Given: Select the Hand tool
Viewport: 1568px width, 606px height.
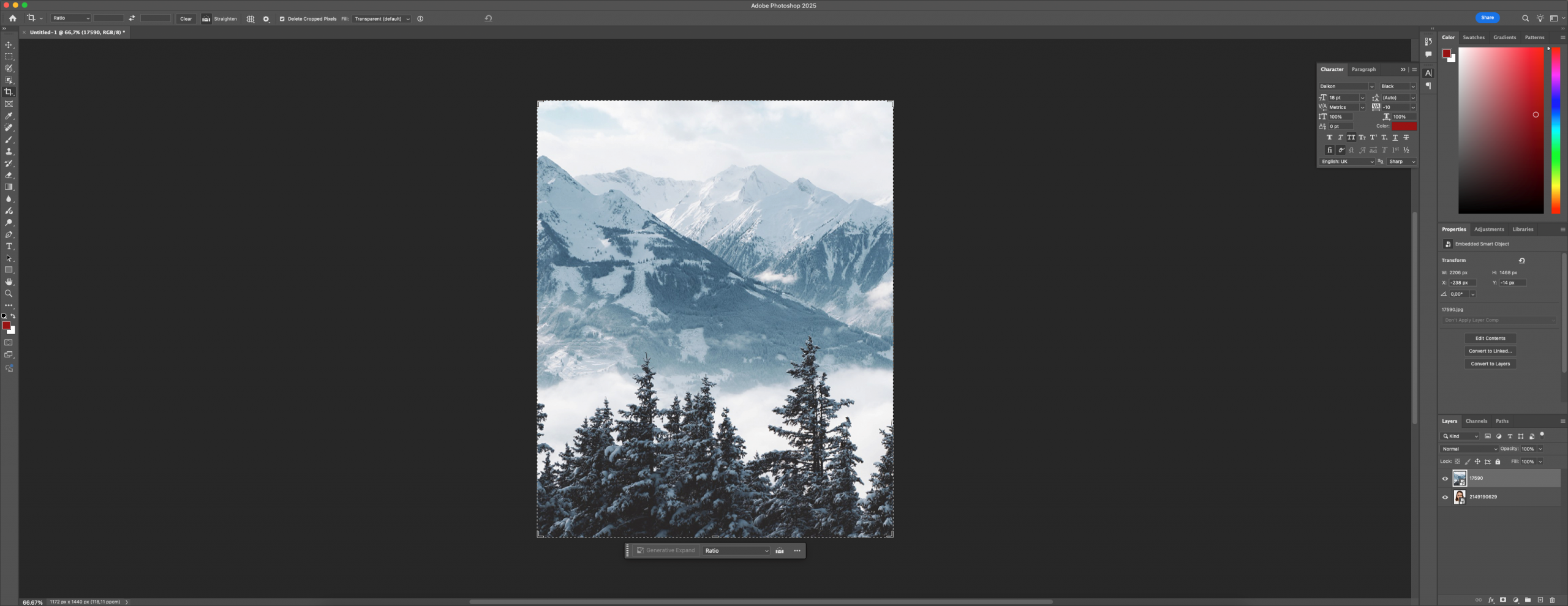Looking at the screenshot, I should (9, 282).
